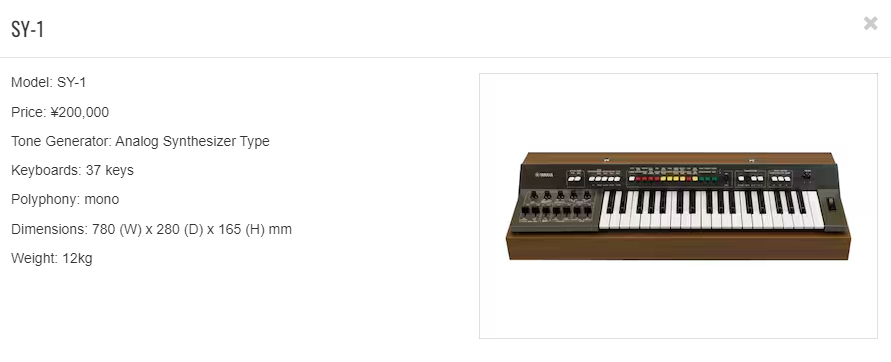Click the red tone buttons on the synth panel
891x362 pixels.
647,178
